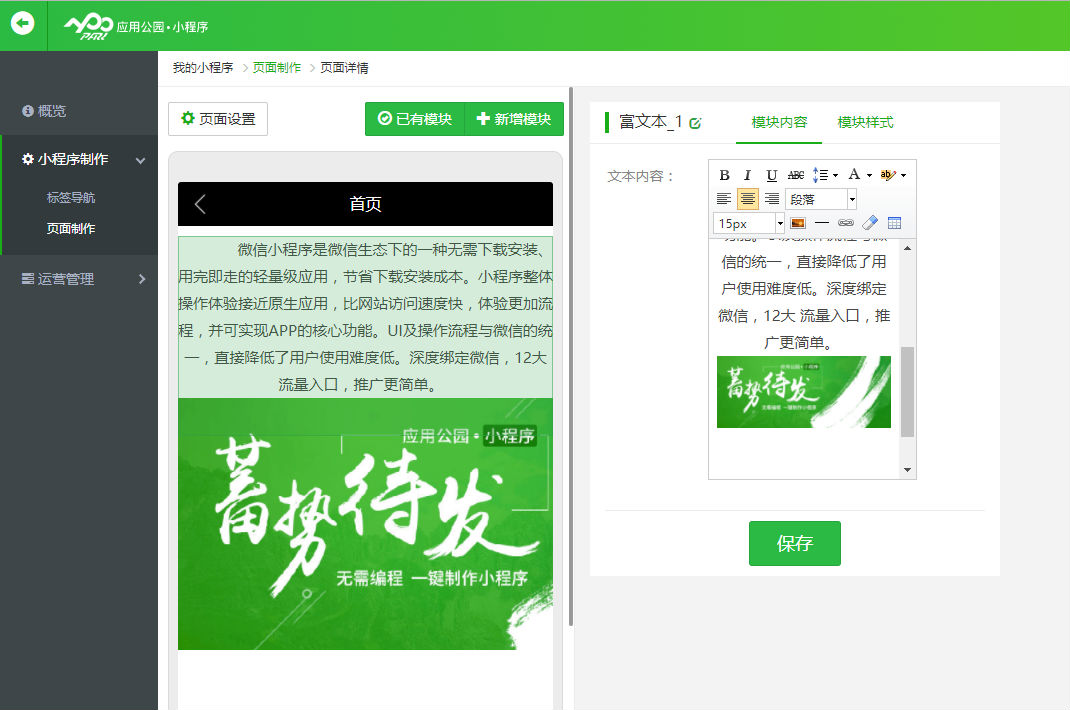The width and height of the screenshot is (1070, 710).
Task: Click the back arrow in the header
Action: 22,24
